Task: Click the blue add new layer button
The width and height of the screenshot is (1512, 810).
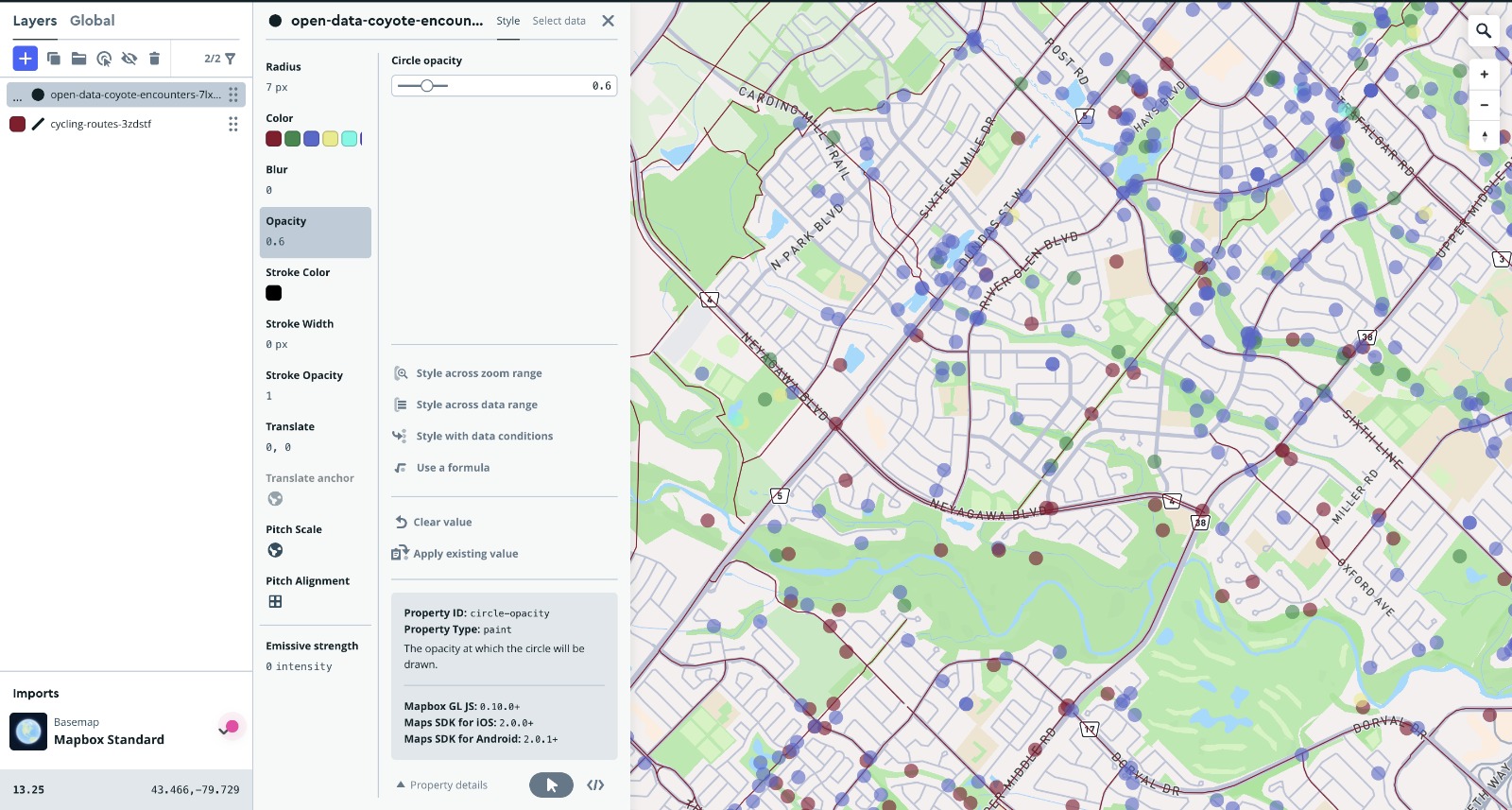Action: pos(26,59)
